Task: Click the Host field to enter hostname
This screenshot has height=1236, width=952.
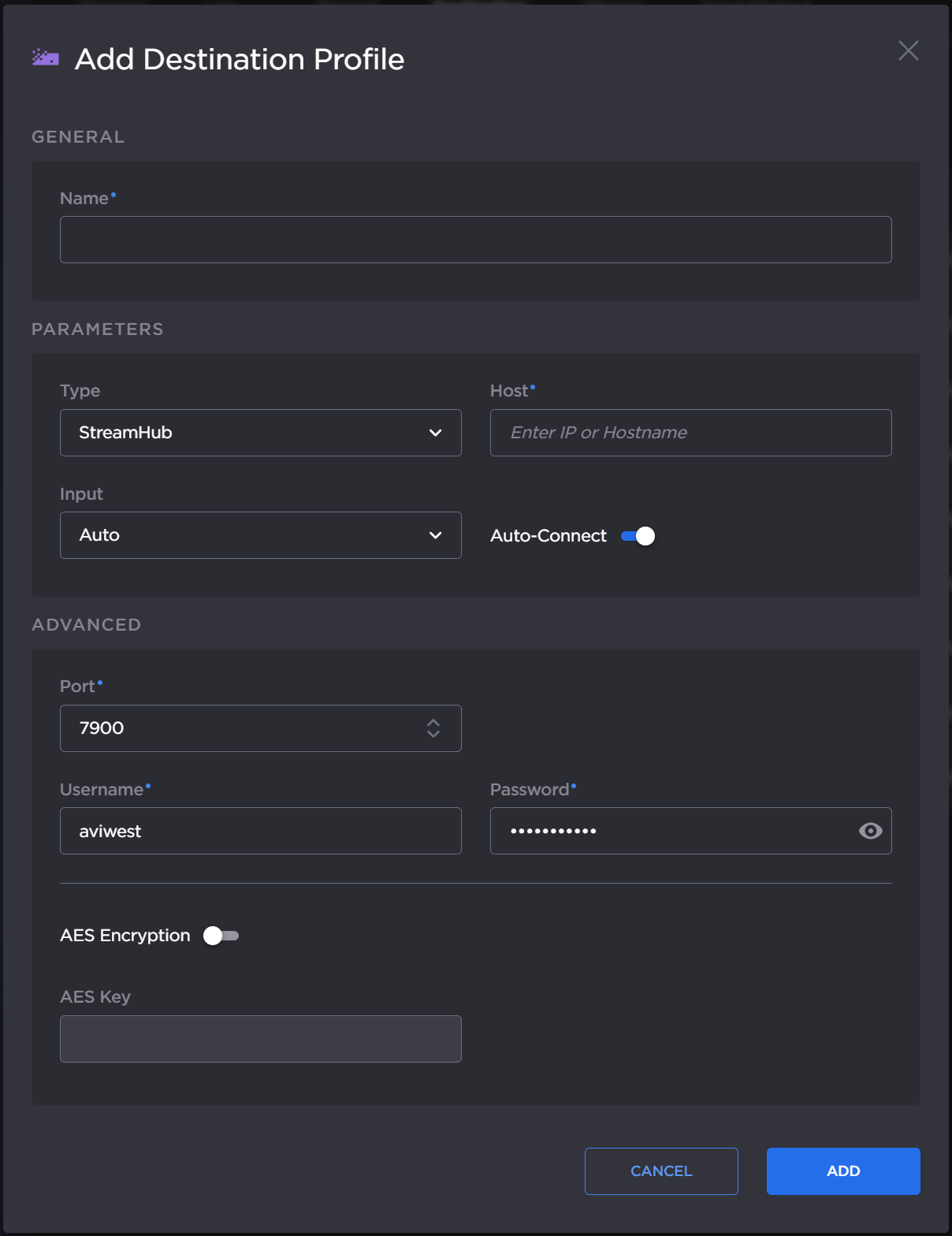Action: click(x=690, y=433)
